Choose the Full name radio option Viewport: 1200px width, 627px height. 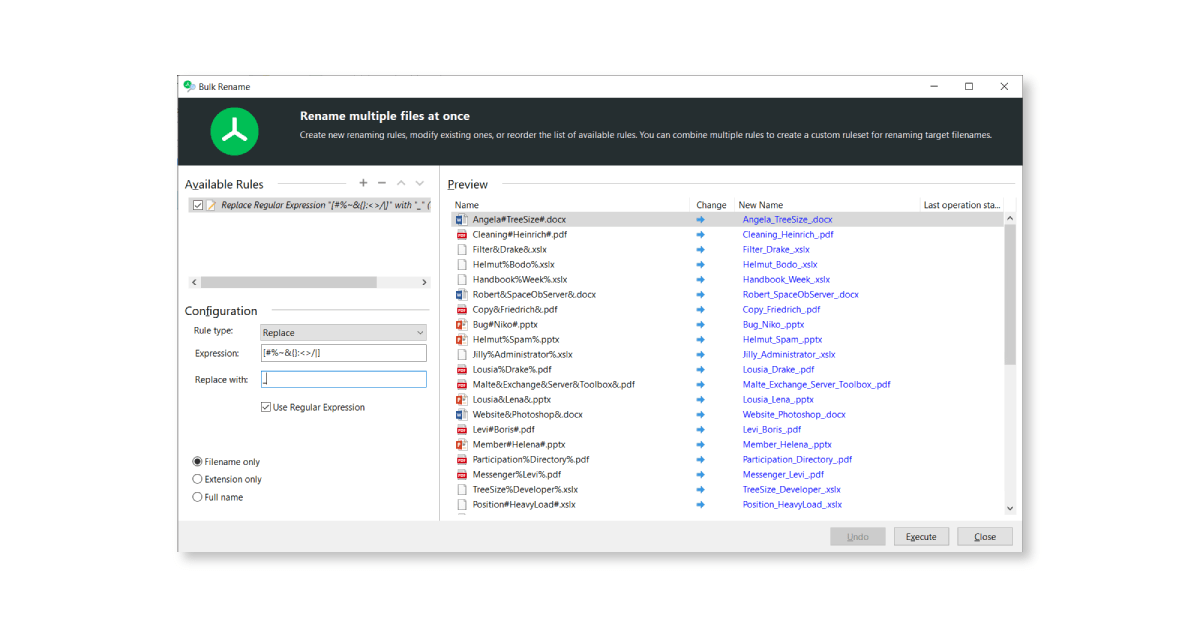tap(197, 497)
